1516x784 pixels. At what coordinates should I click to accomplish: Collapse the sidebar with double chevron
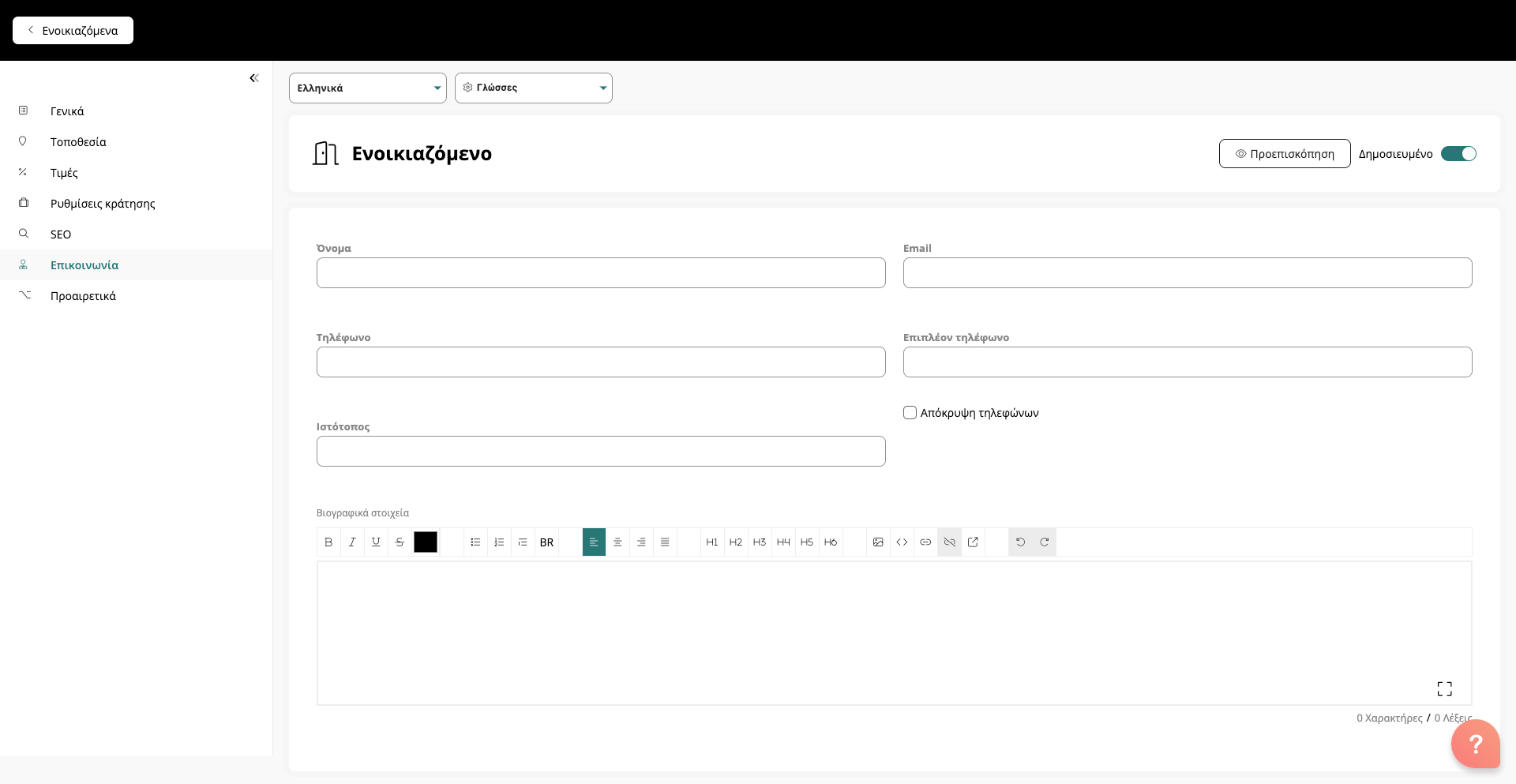254,78
